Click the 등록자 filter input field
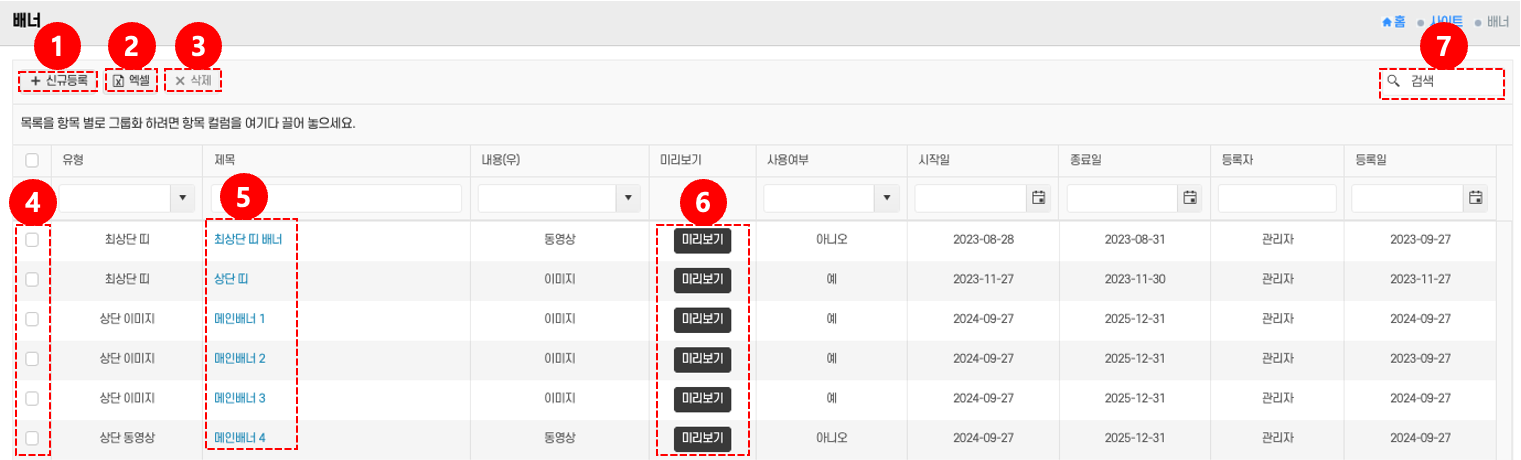The image size is (1521, 460). coord(1277,198)
